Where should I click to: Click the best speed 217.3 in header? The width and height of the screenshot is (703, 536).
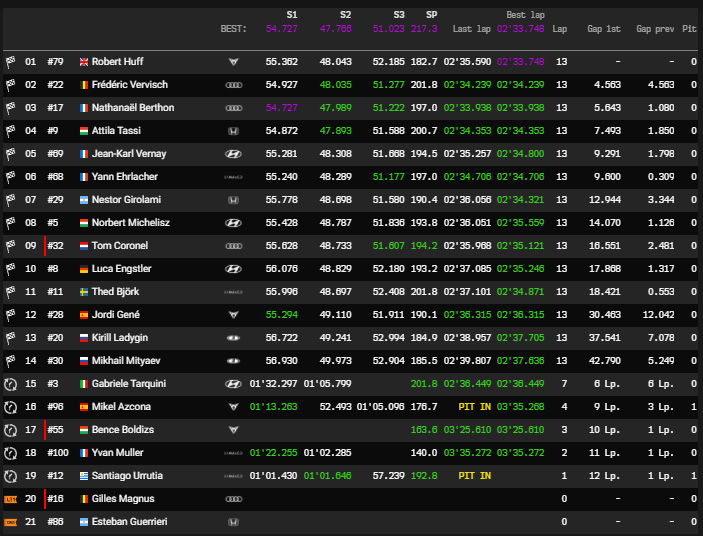click(x=424, y=29)
